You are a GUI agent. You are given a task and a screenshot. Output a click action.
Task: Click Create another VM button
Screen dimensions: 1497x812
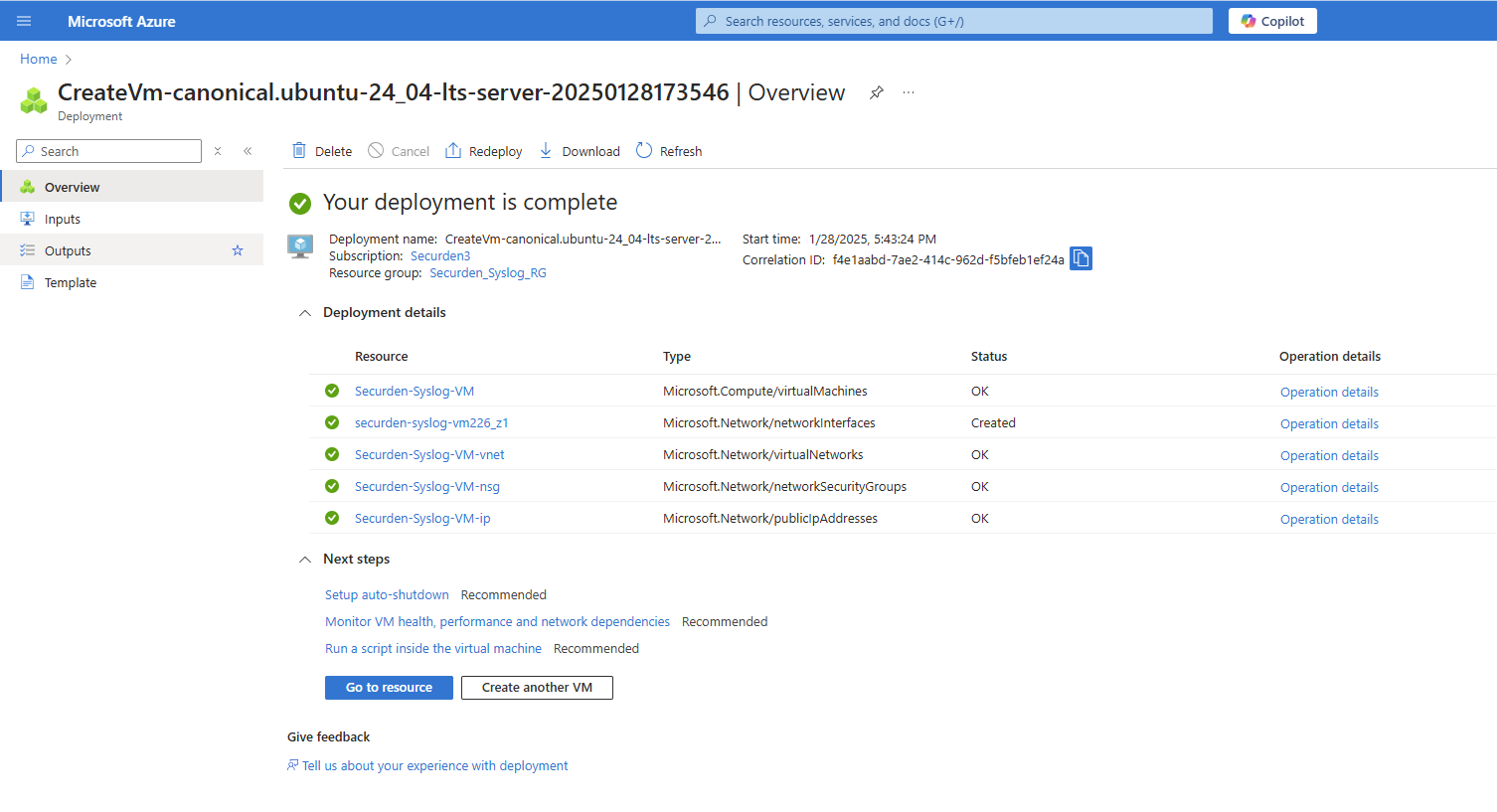[537, 688]
